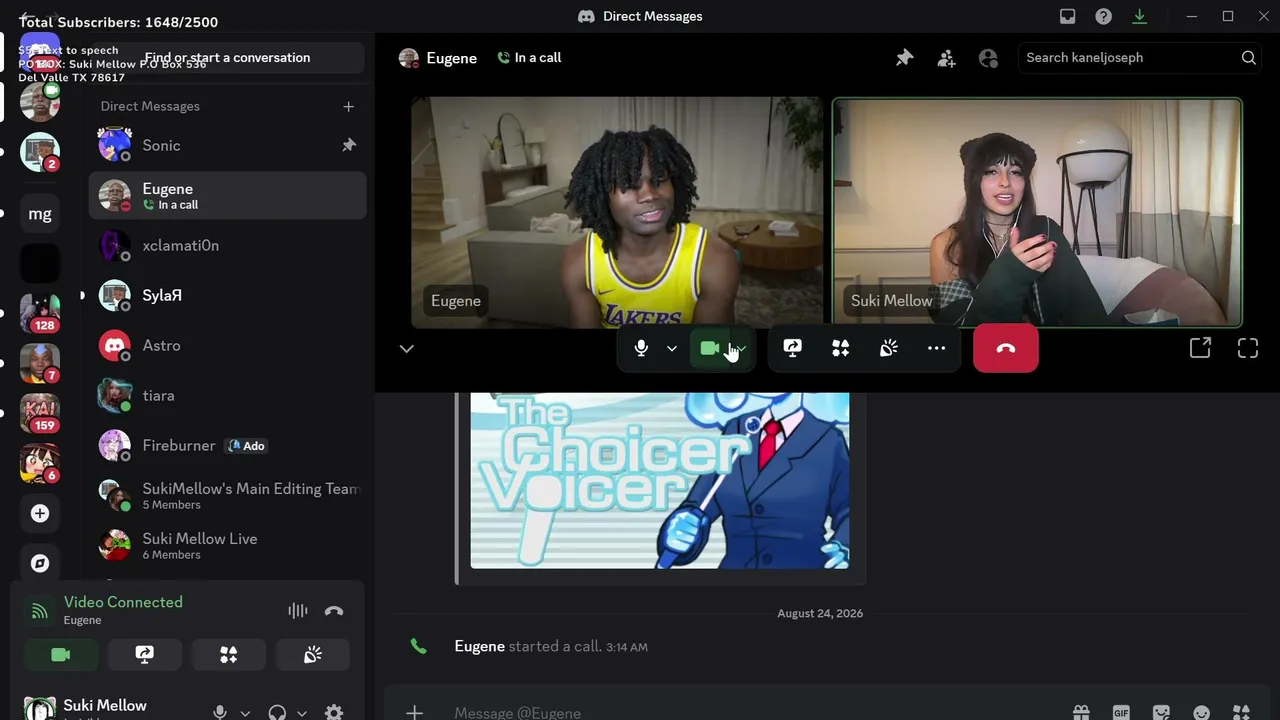Open output device dropdown in user panel

(302, 713)
